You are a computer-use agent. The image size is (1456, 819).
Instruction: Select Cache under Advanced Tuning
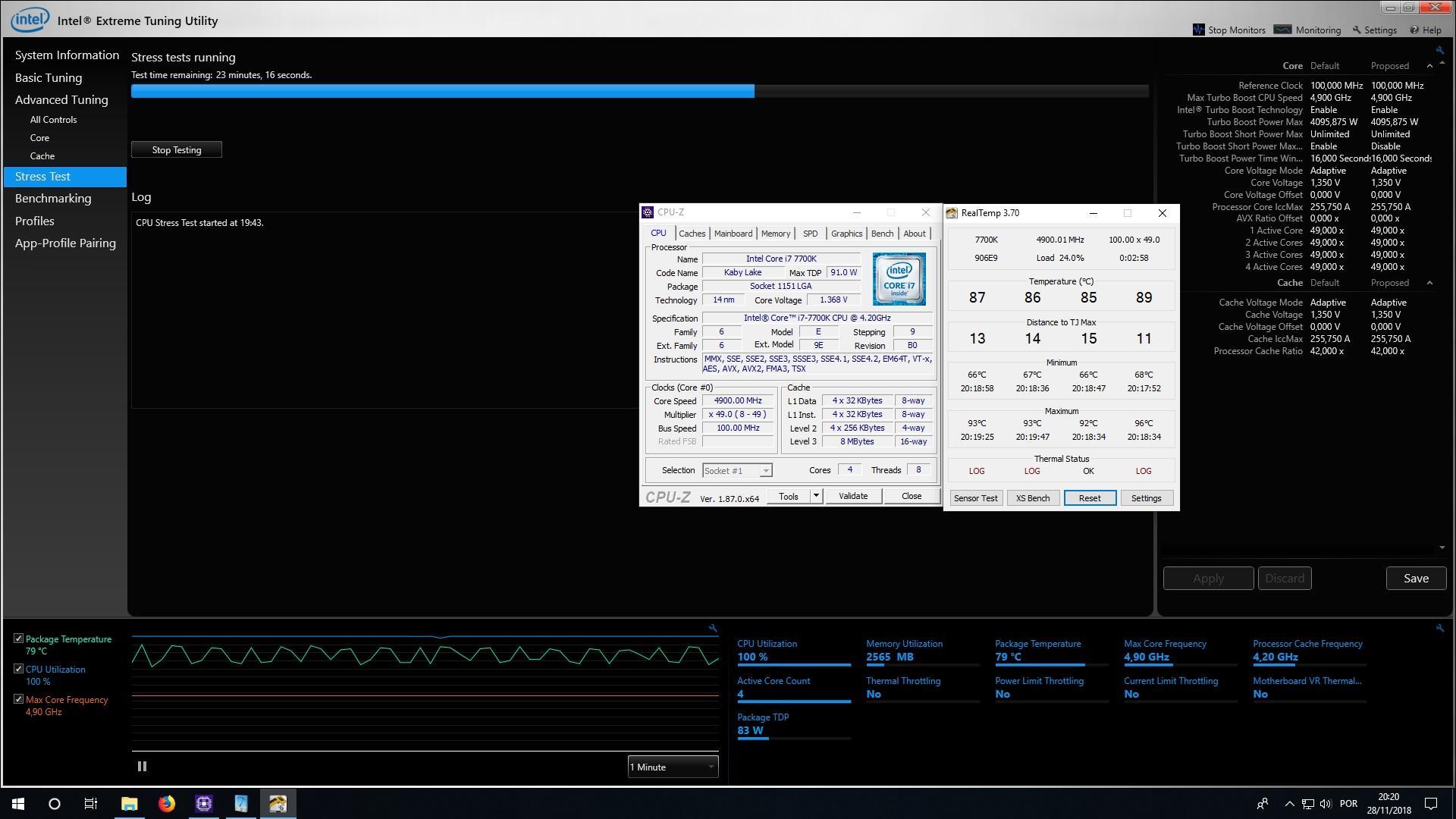click(x=42, y=156)
